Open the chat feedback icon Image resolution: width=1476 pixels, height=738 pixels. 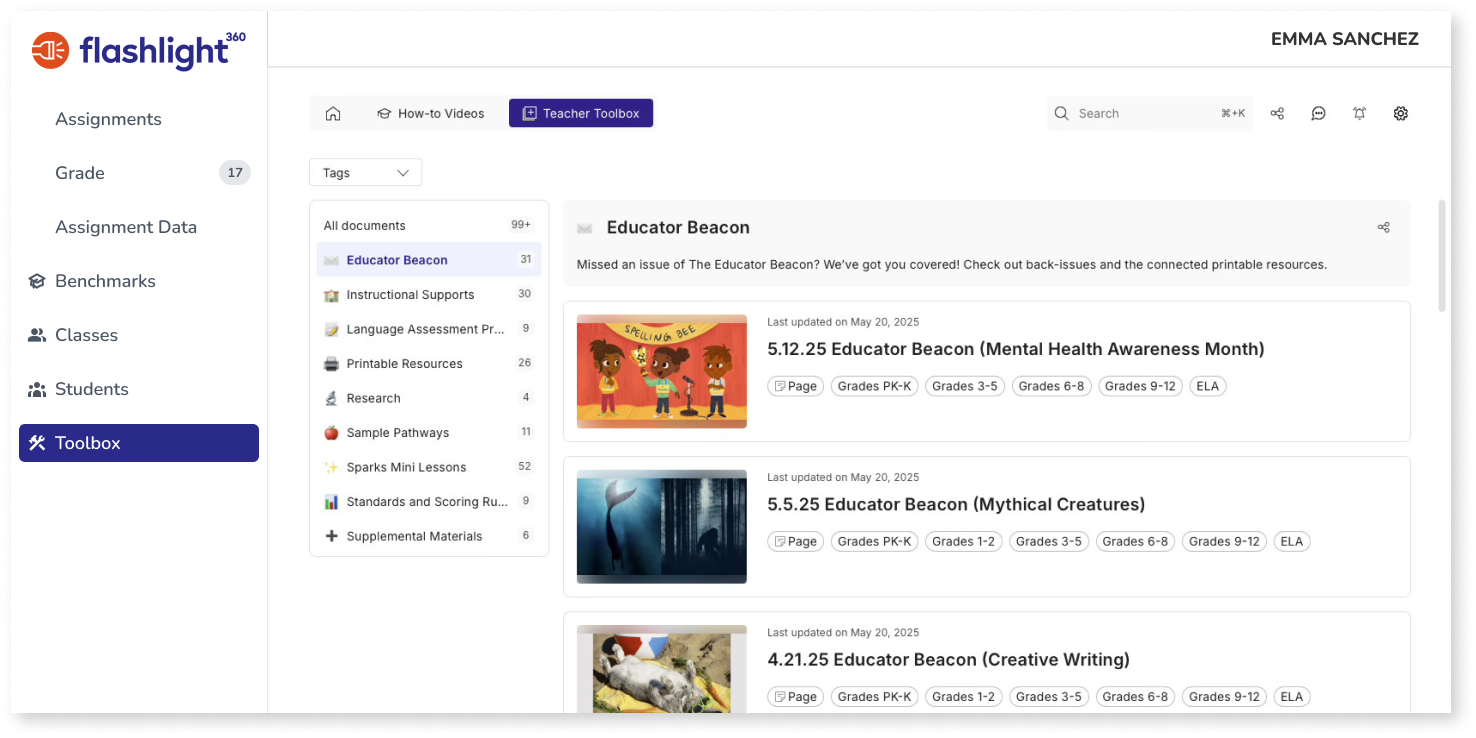[1318, 114]
